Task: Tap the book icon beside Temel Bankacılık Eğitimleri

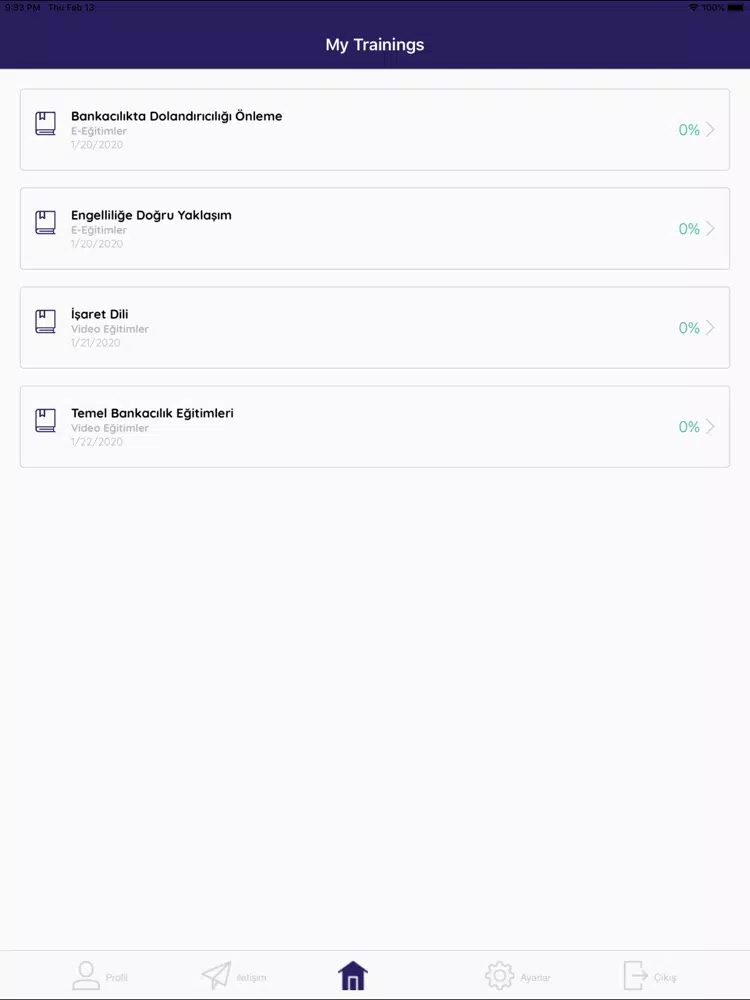Action: tap(45, 420)
